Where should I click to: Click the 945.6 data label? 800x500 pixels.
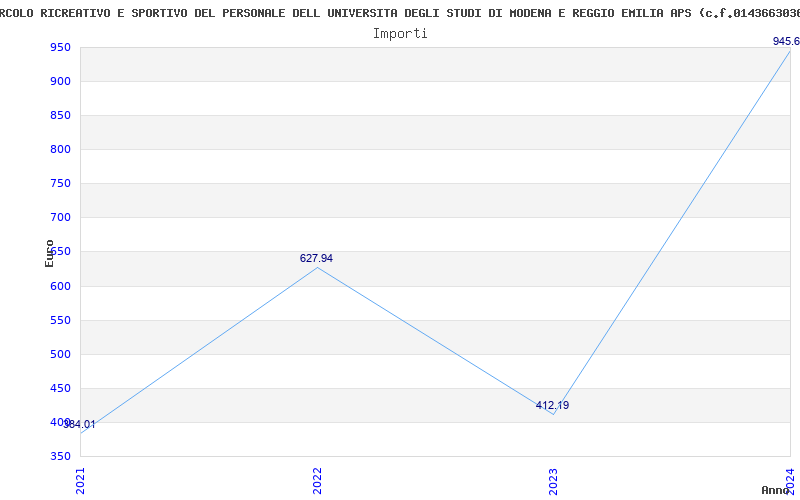click(786, 41)
